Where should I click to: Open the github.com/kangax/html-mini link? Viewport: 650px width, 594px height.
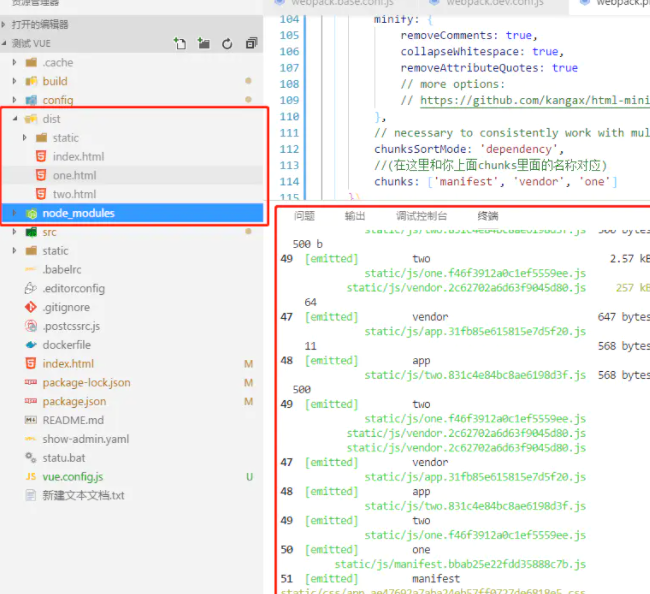click(535, 100)
